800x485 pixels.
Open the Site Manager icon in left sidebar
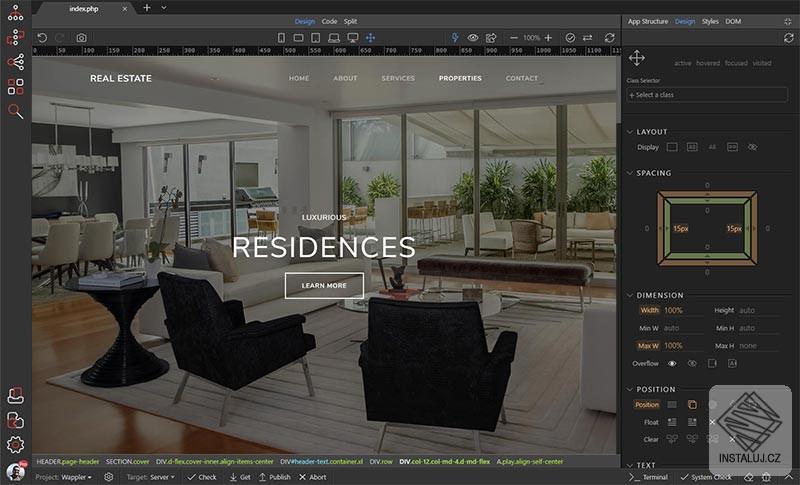tap(15, 13)
